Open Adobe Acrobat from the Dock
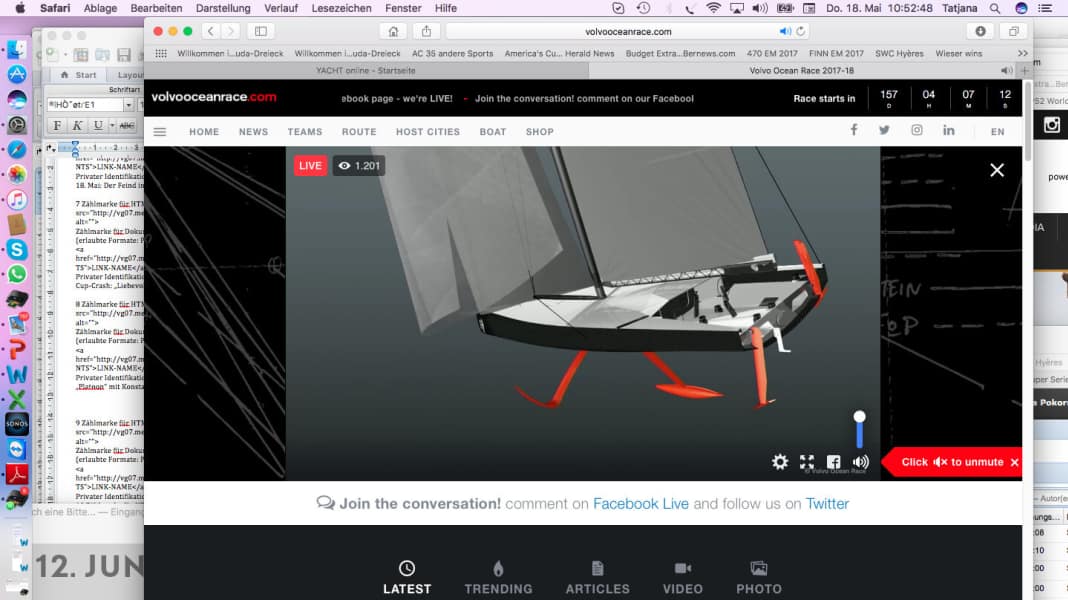This screenshot has height=600, width=1068. [x=16, y=474]
